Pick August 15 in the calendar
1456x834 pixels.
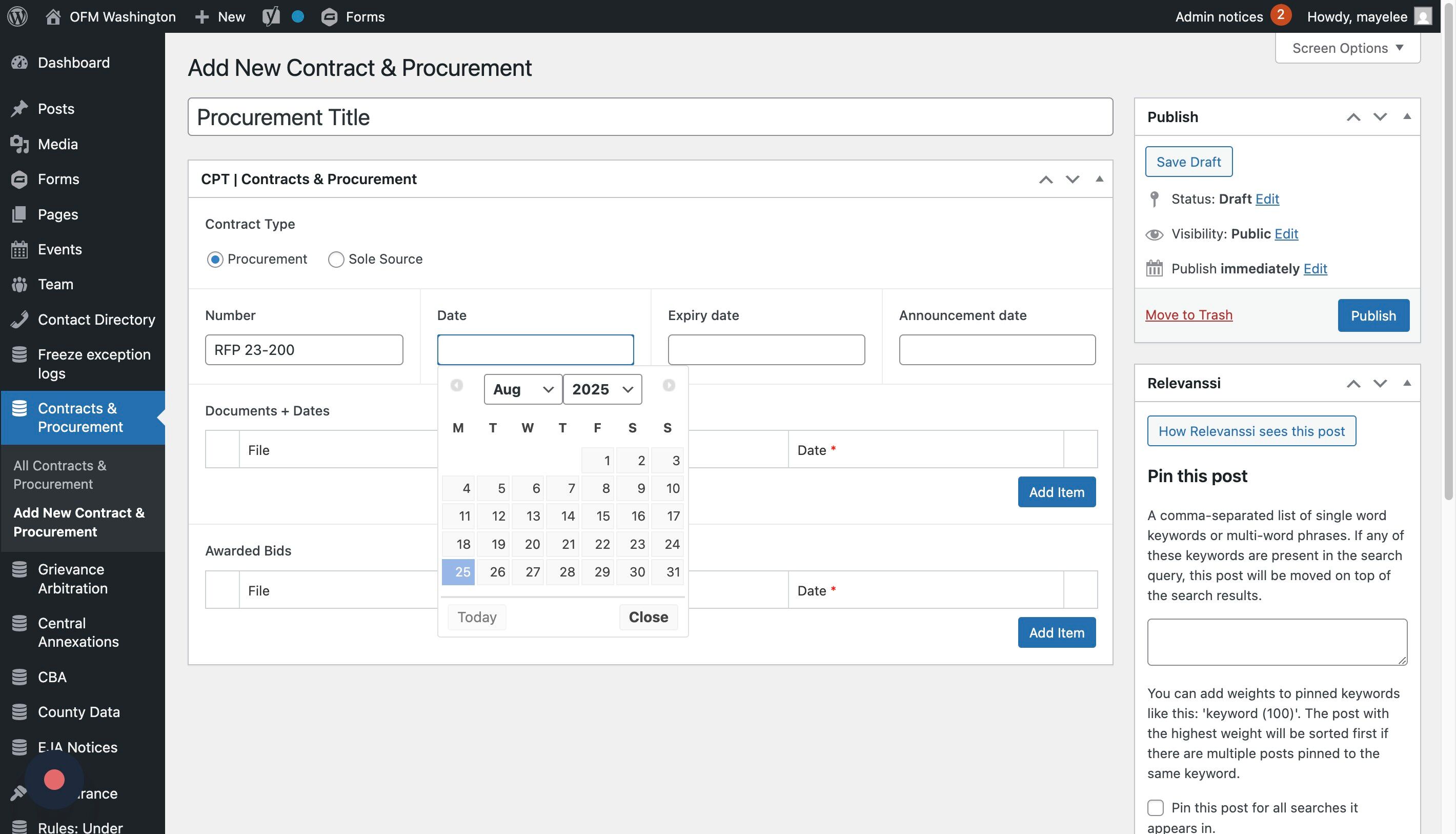pyautogui.click(x=598, y=516)
